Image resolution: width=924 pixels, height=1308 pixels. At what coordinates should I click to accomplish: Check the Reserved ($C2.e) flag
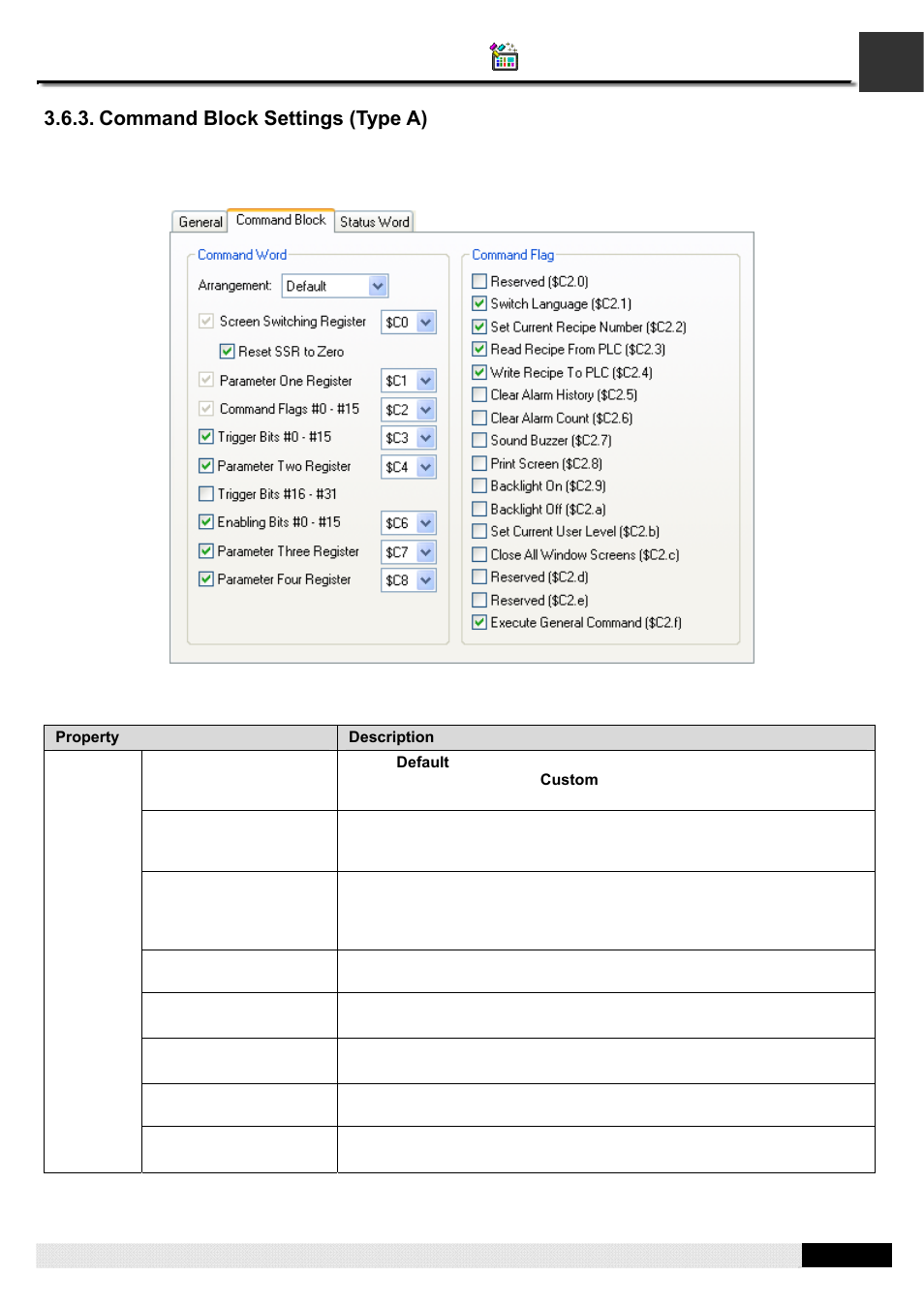(479, 601)
